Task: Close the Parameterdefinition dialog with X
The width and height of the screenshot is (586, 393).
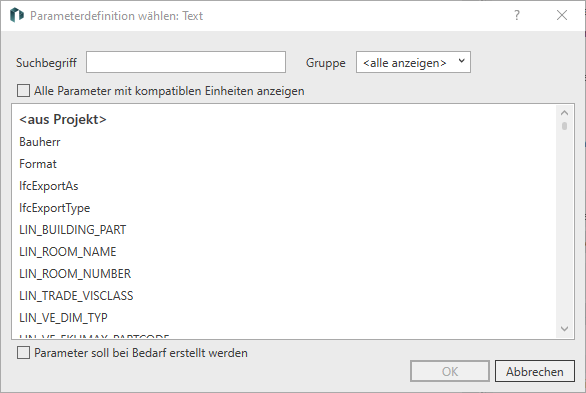Action: 562,15
